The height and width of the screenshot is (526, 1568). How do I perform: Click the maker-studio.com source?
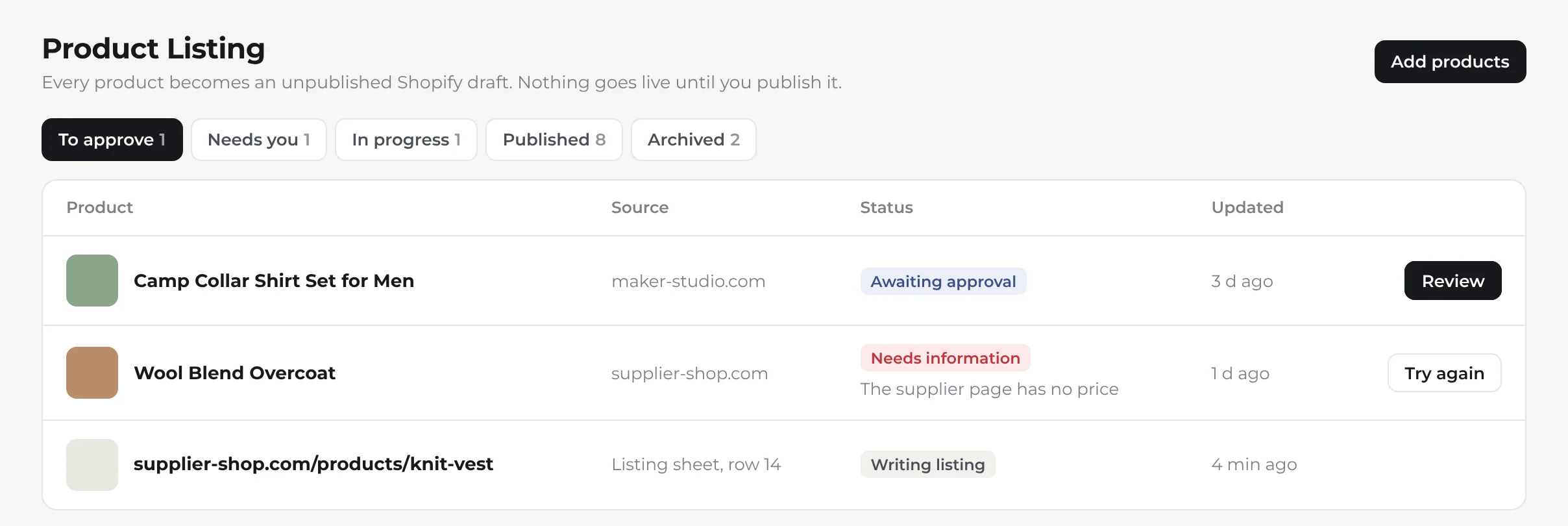tap(689, 281)
